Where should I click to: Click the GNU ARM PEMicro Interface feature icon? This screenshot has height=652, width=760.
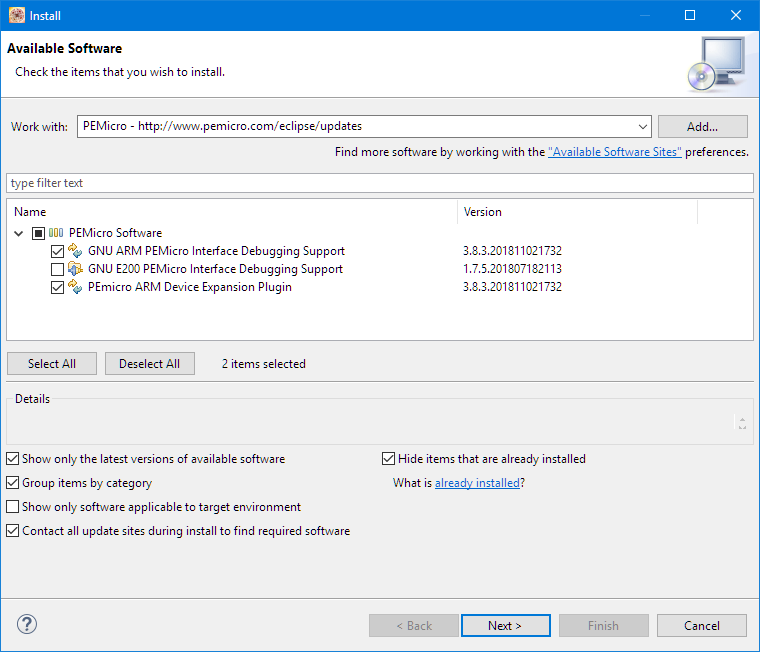pos(75,251)
